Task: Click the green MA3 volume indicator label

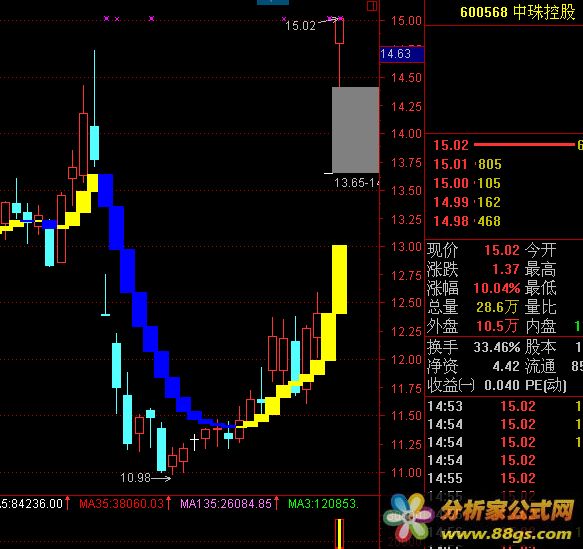Action: click(x=323, y=504)
